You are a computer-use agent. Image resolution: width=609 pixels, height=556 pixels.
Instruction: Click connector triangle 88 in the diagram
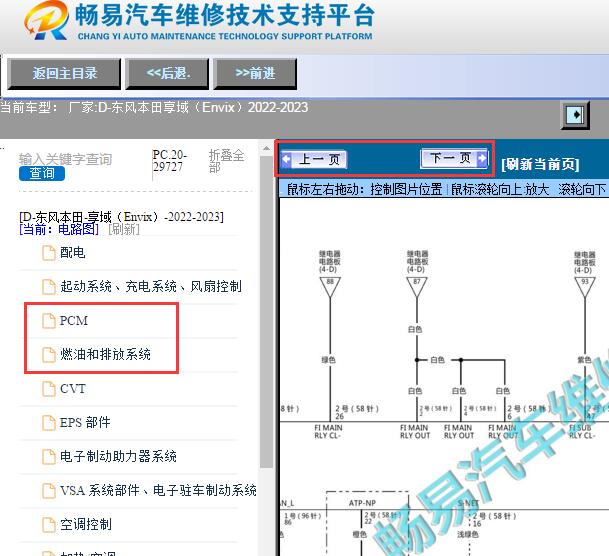330,287
